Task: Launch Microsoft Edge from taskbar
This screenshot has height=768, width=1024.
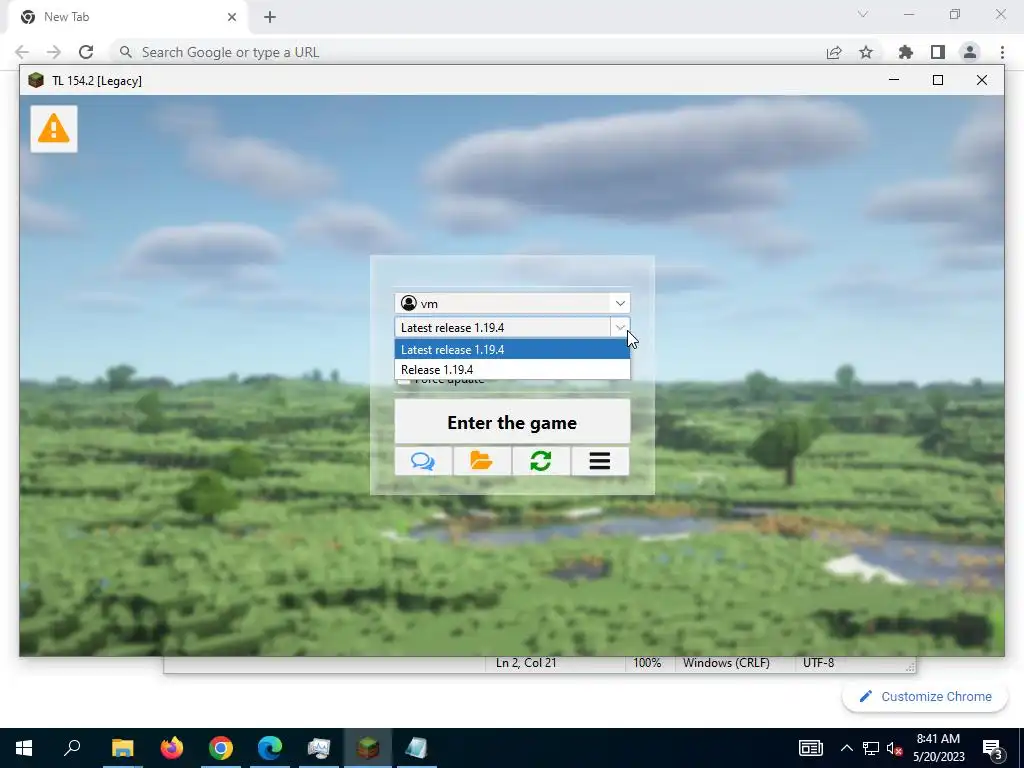Action: [x=270, y=748]
